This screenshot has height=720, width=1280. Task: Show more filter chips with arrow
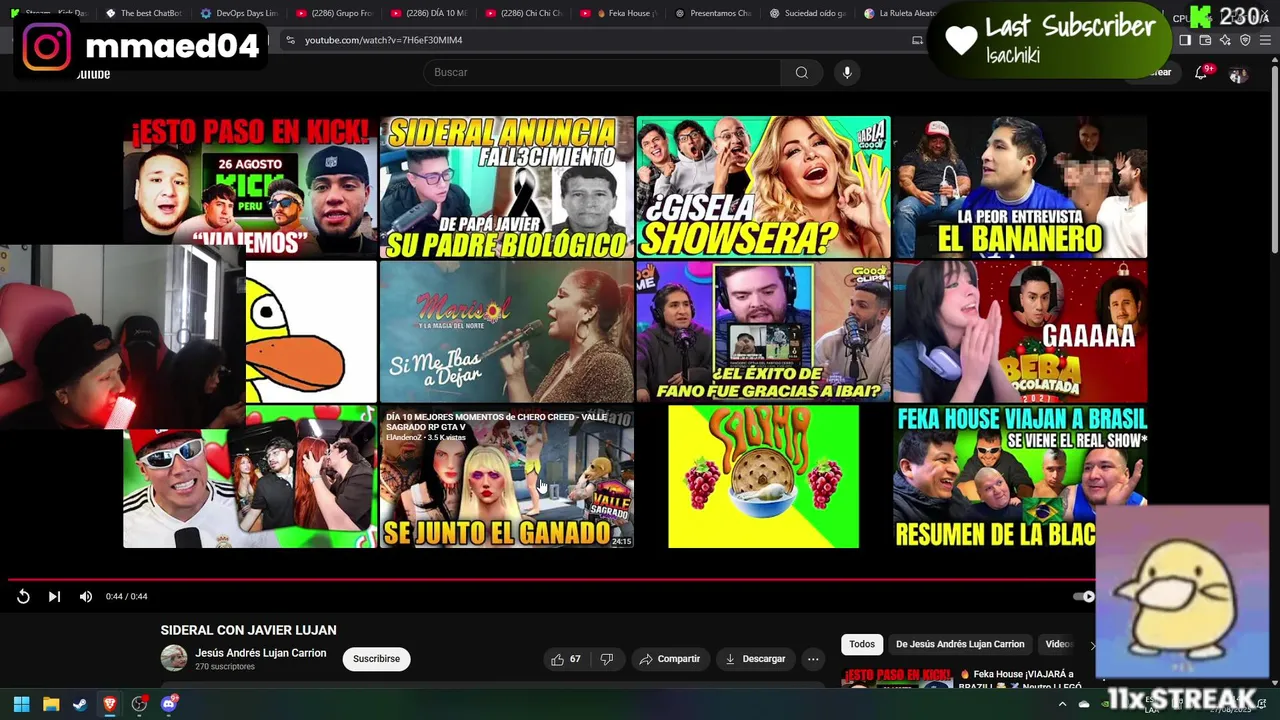click(1092, 644)
